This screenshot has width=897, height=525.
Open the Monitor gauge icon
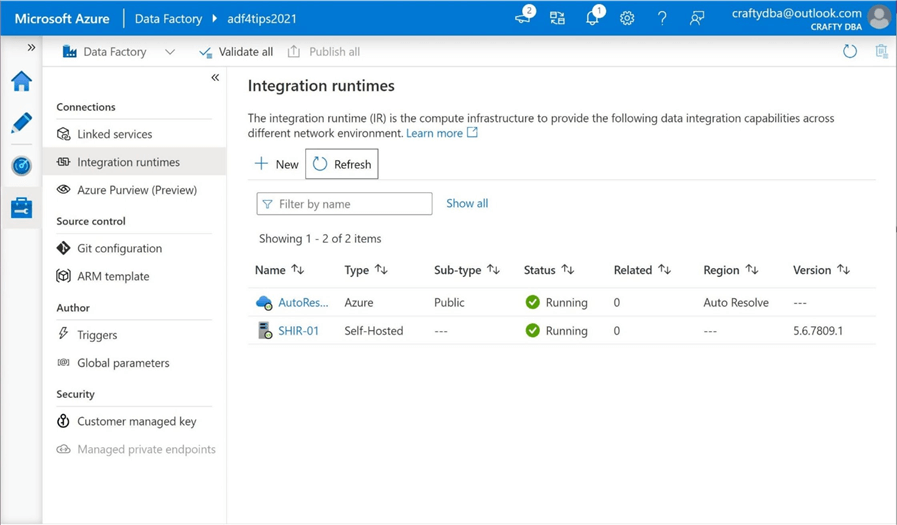point(21,166)
